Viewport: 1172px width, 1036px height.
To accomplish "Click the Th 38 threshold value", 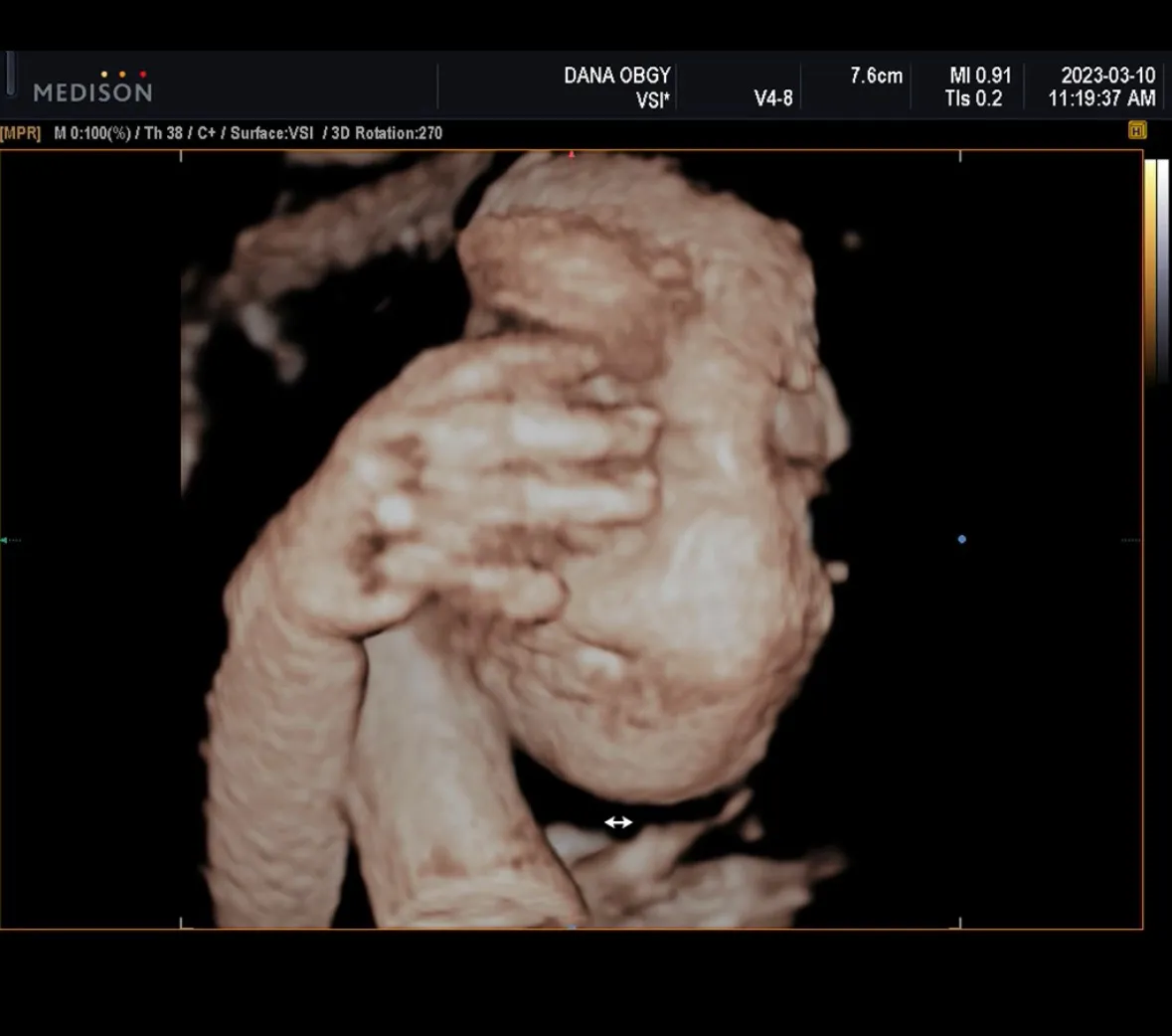I will 163,133.
